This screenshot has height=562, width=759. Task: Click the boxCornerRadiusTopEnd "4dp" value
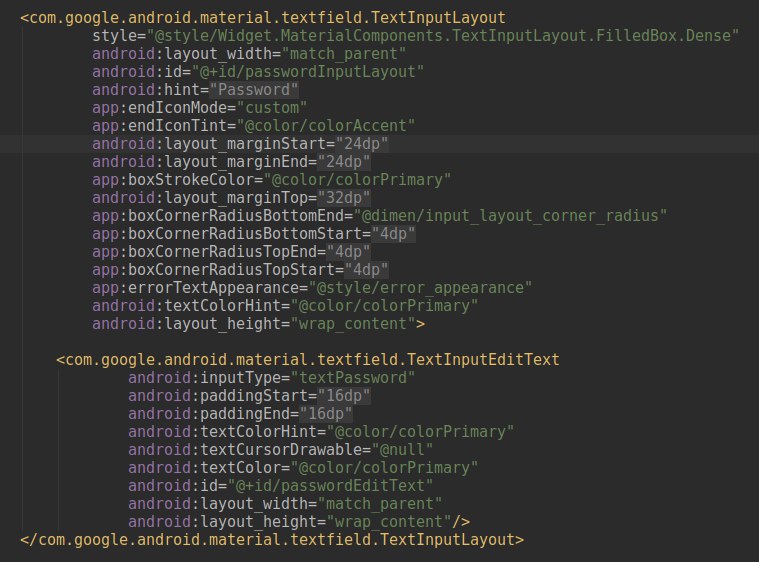pos(349,252)
